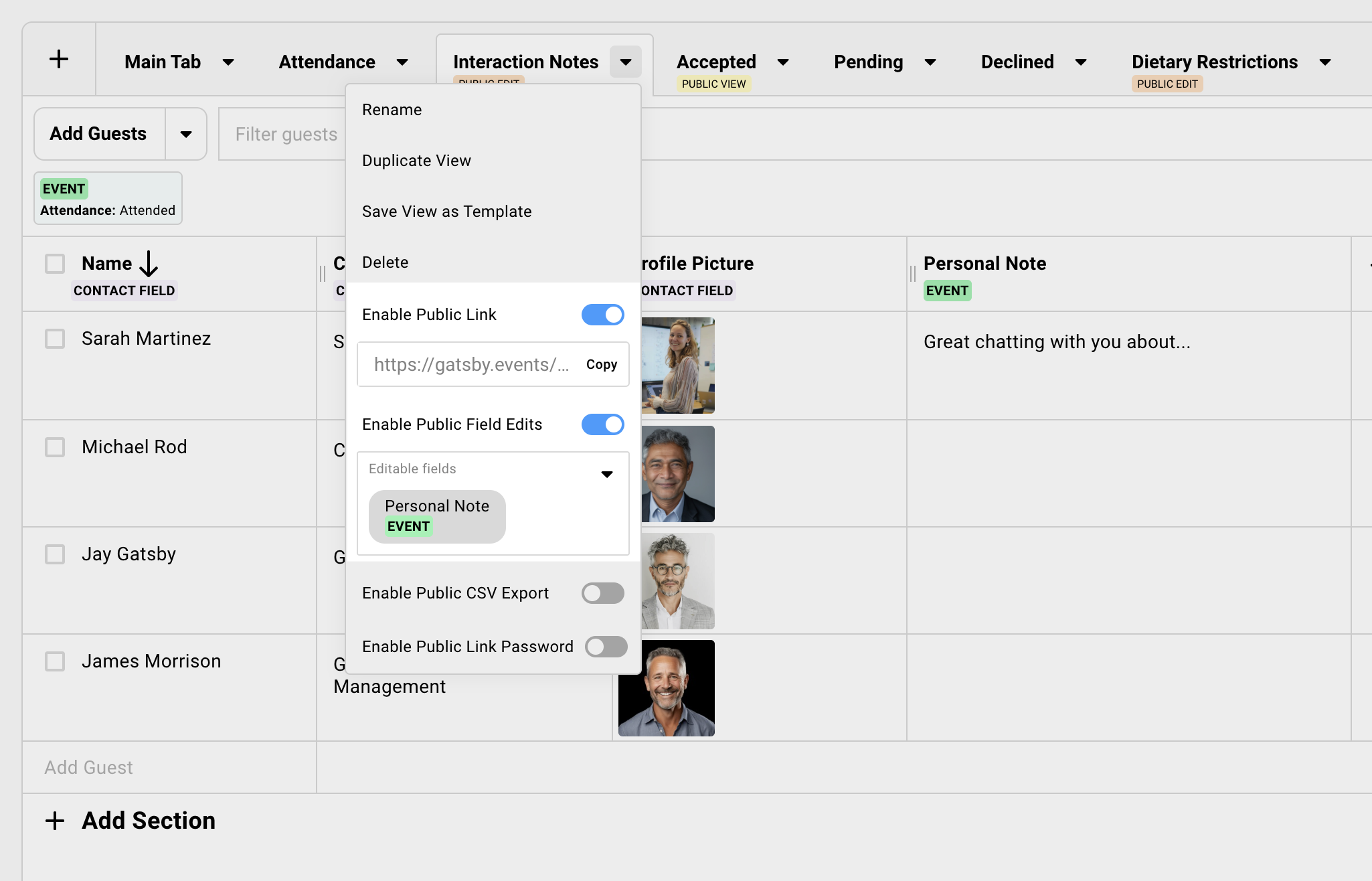This screenshot has height=881, width=1372.
Task: Click the sort arrow on the Name column
Action: click(149, 264)
